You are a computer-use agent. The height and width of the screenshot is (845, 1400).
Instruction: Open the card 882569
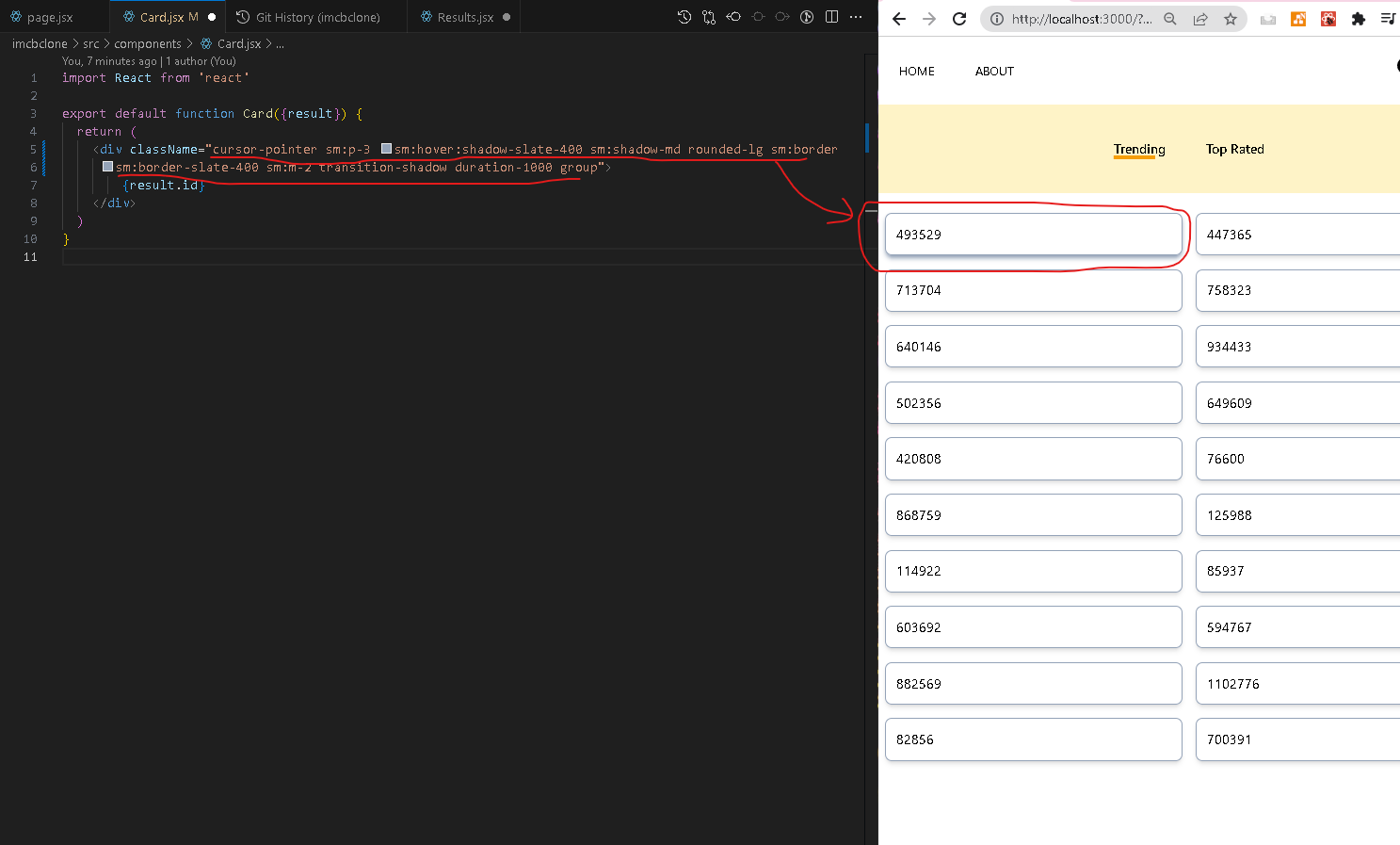pyautogui.click(x=1033, y=683)
